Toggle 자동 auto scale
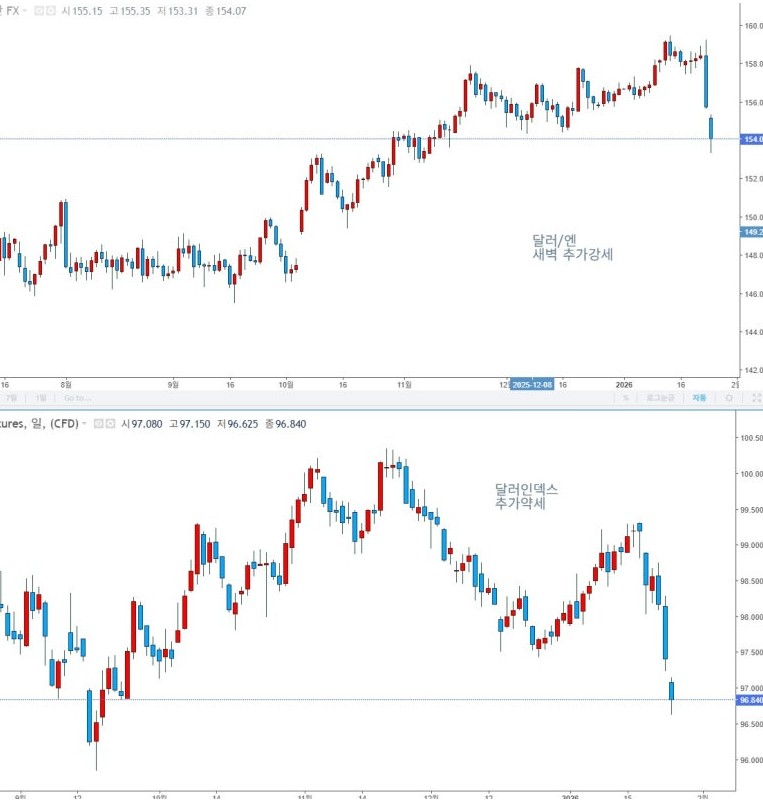763x803 pixels. pos(698,398)
